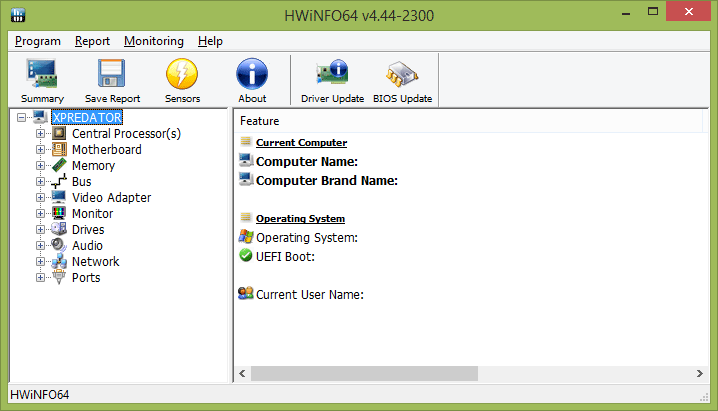Image resolution: width=718 pixels, height=411 pixels.
Task: Click the green check icon beside UEFI Boot
Action: click(246, 255)
